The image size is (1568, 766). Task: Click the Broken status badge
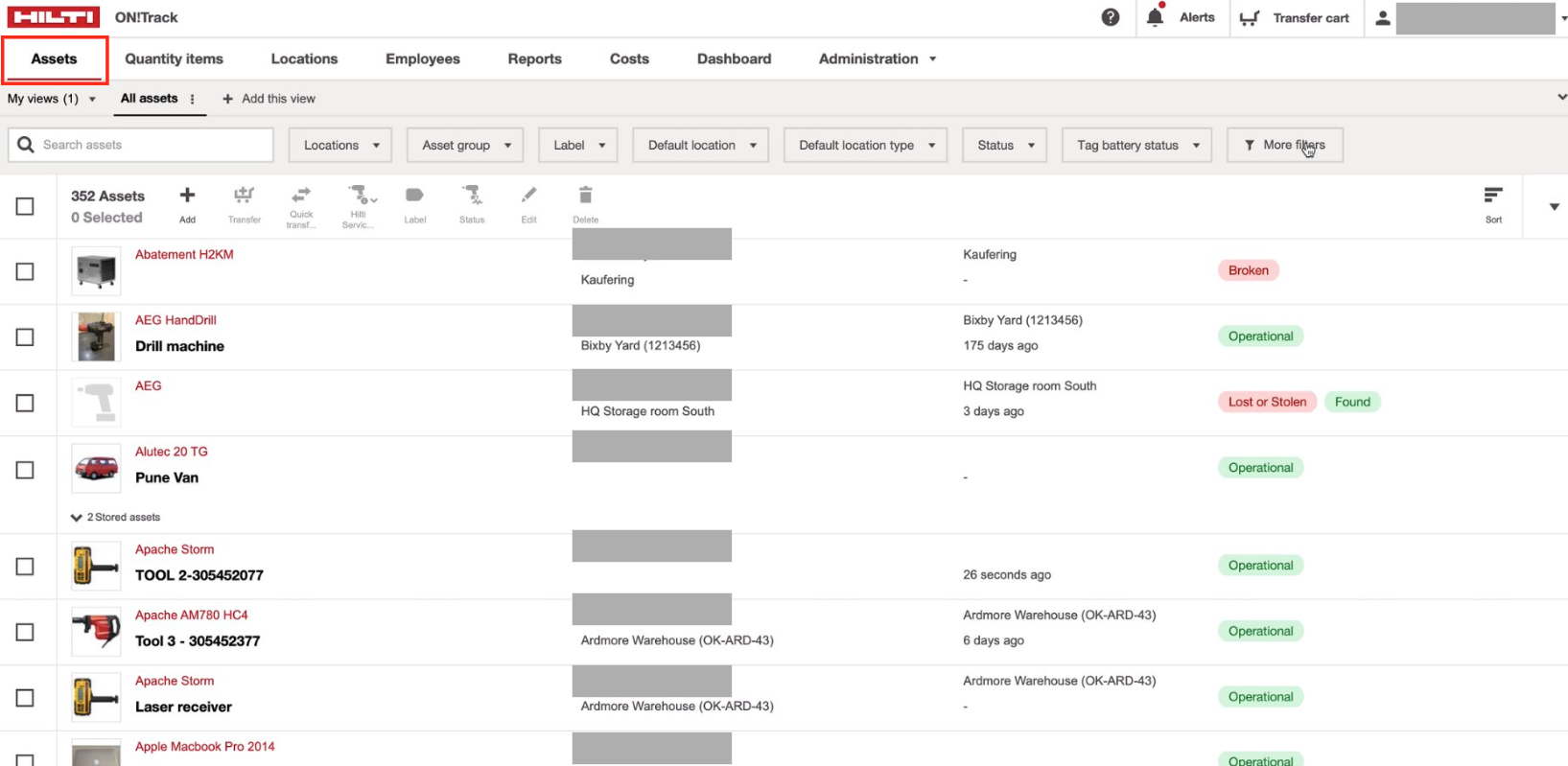pos(1248,270)
